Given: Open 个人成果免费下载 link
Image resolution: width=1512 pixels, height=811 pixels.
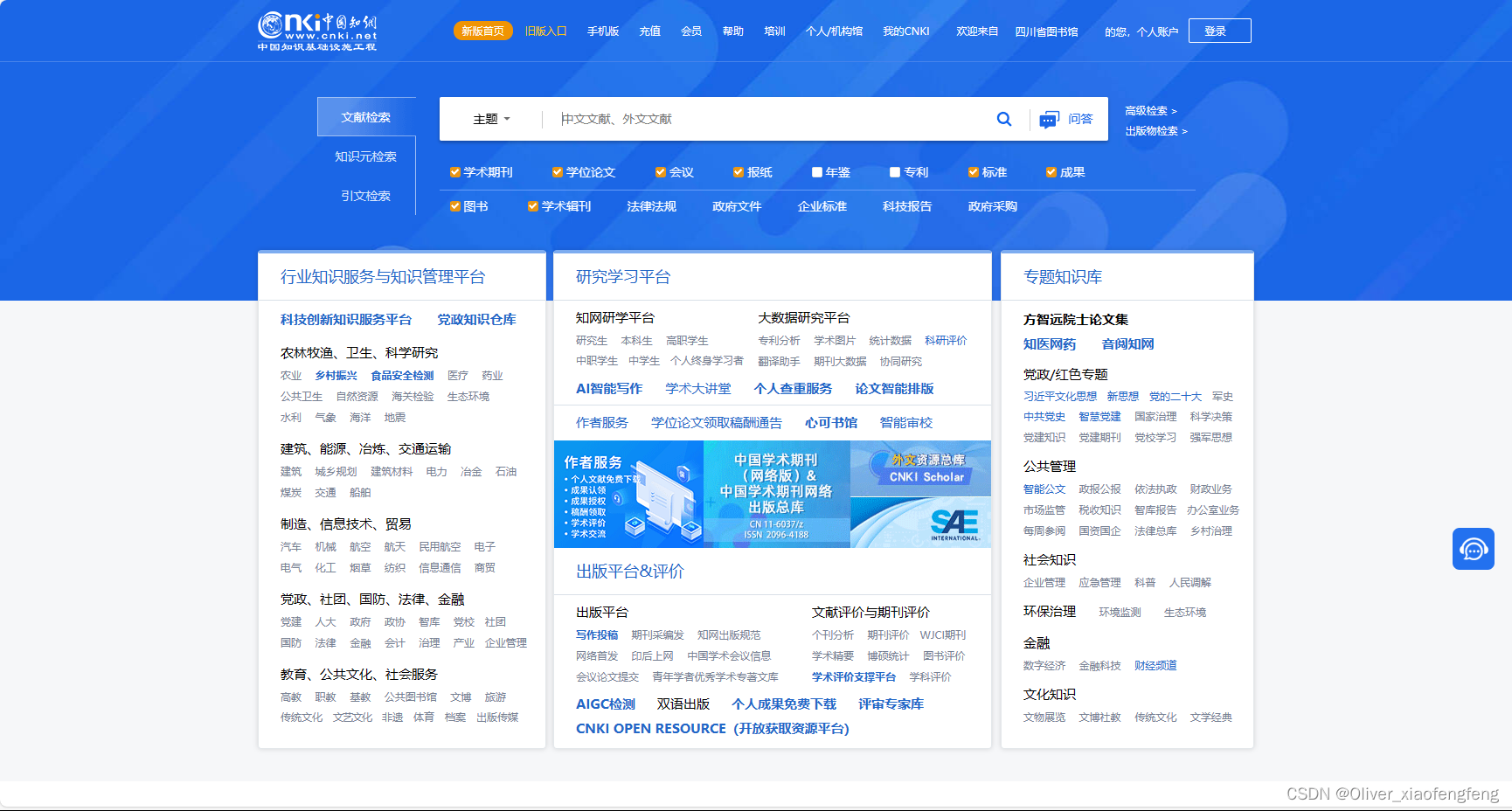Looking at the screenshot, I should click(x=784, y=704).
